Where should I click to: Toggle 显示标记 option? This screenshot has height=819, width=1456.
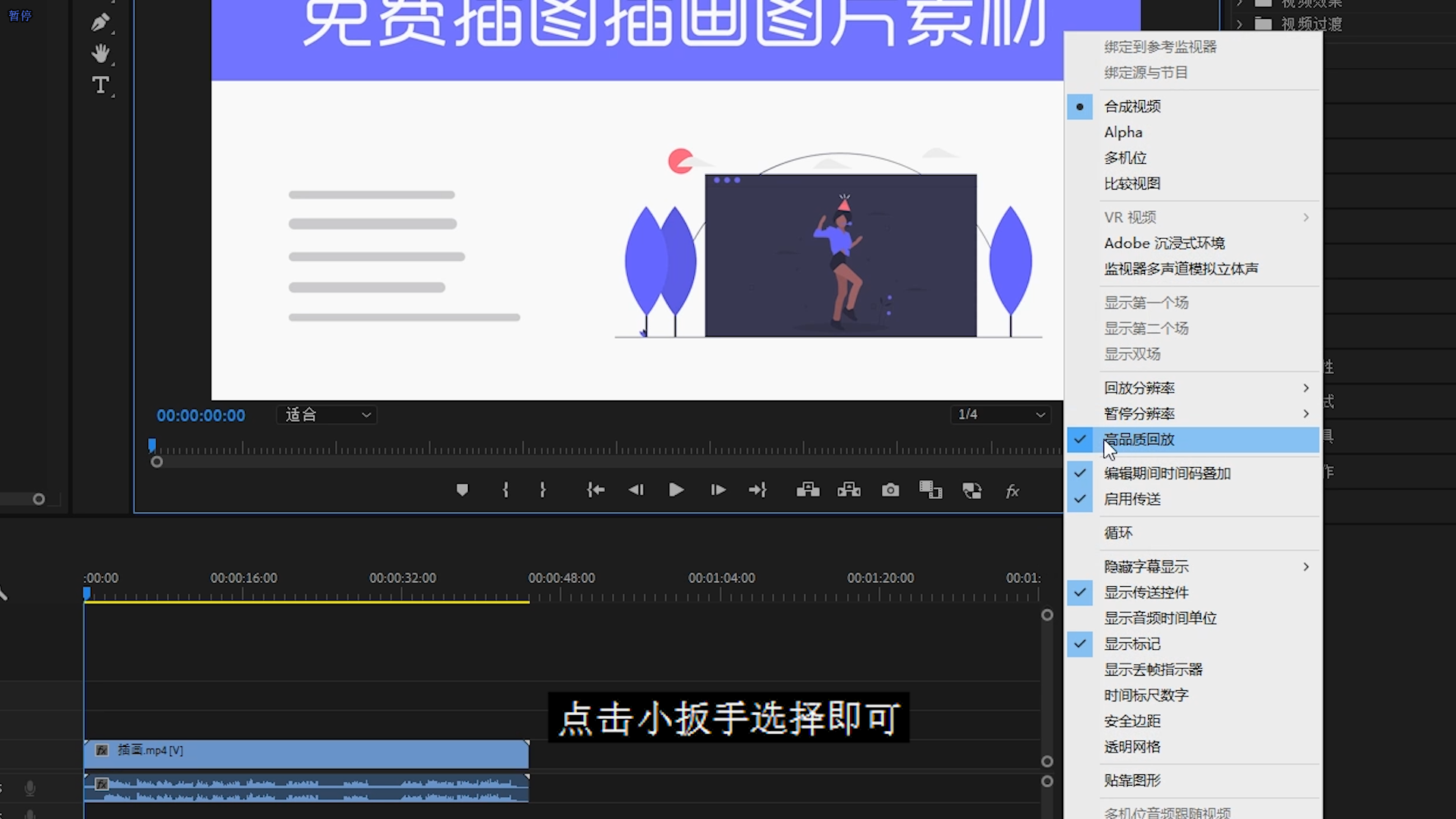click(x=1194, y=644)
